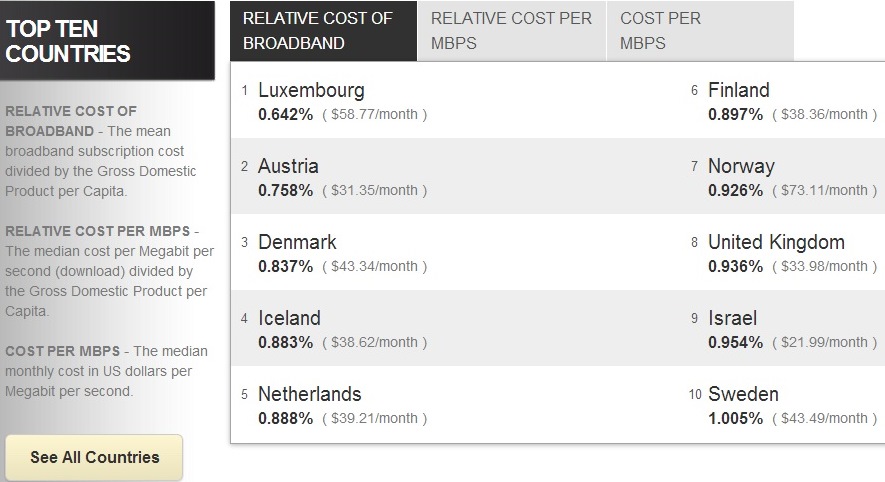Click the Top Ten Countries heading
The width and height of the screenshot is (885, 482).
point(68,41)
